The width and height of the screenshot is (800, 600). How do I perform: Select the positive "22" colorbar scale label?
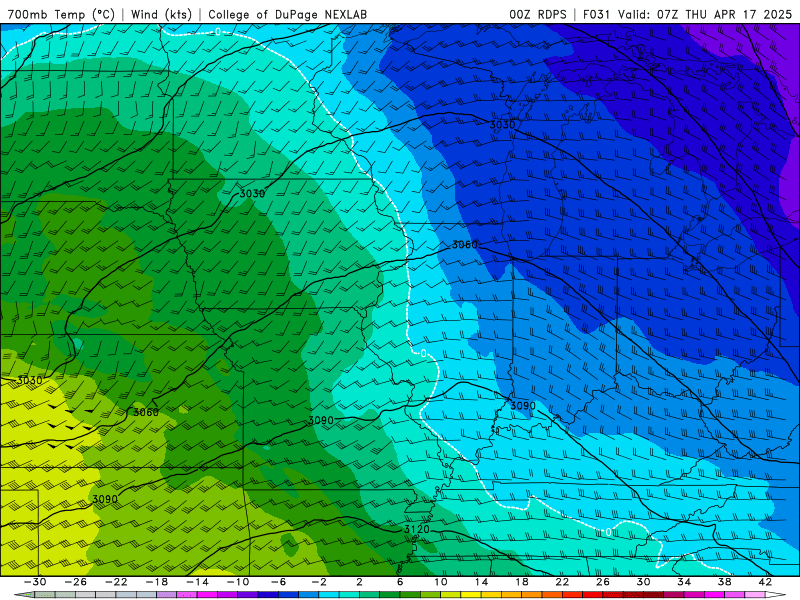coord(562,582)
